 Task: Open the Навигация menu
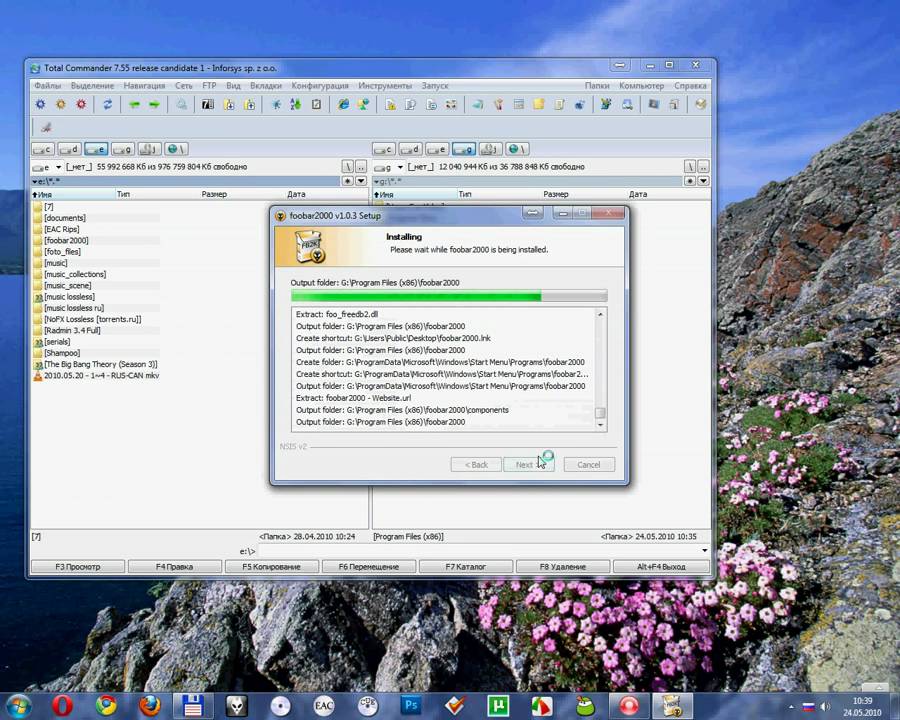click(x=145, y=86)
